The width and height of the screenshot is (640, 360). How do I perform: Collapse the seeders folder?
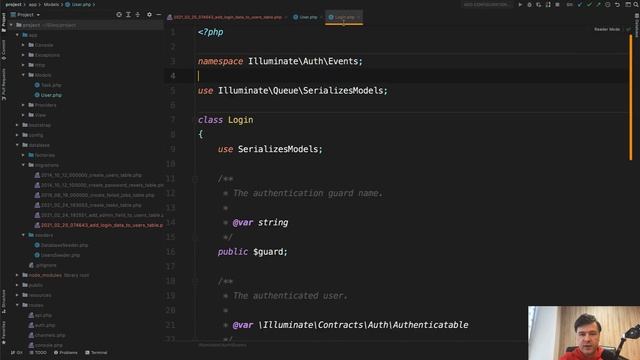(23, 235)
